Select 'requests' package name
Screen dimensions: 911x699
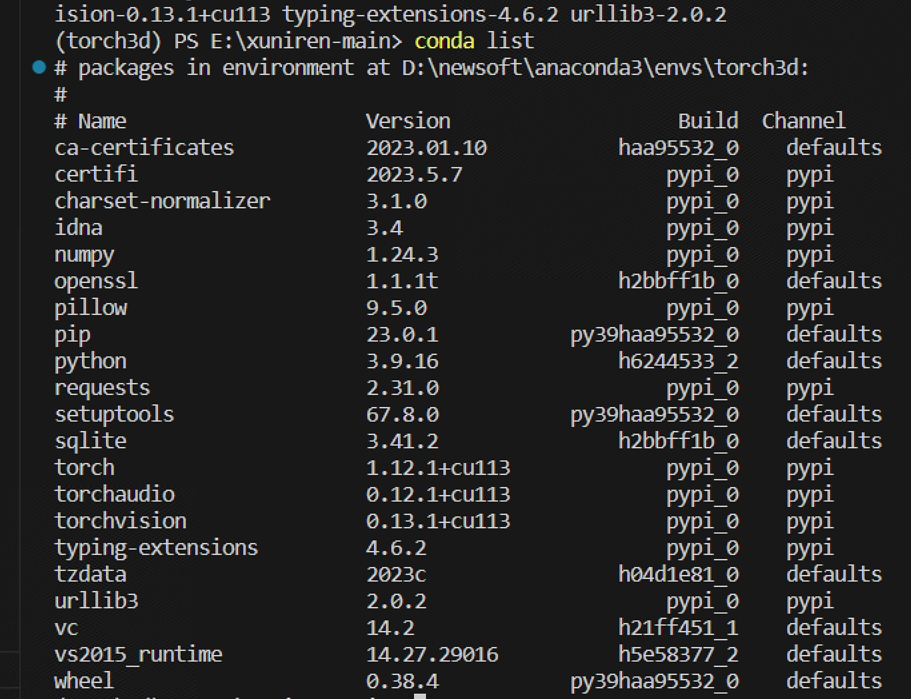[102, 388]
